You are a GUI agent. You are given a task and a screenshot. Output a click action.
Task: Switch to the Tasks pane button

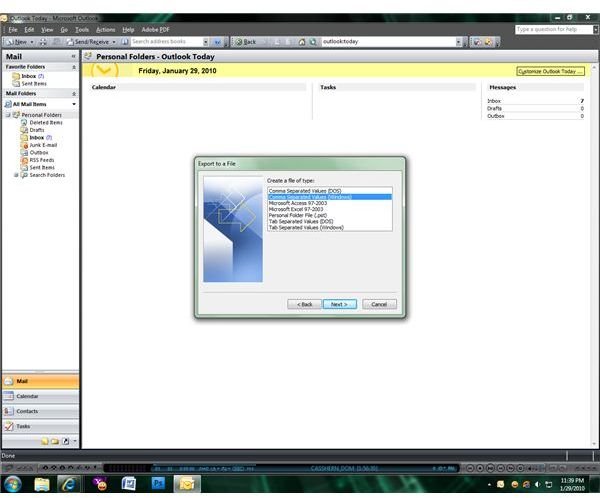[41, 426]
